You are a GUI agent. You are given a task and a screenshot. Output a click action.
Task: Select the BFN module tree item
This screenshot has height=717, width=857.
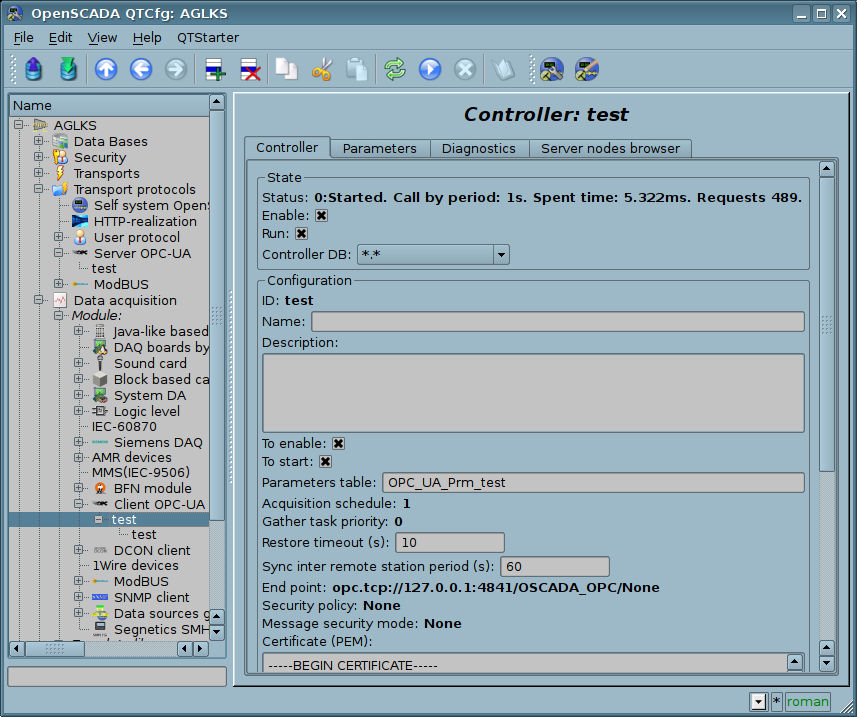[152, 488]
